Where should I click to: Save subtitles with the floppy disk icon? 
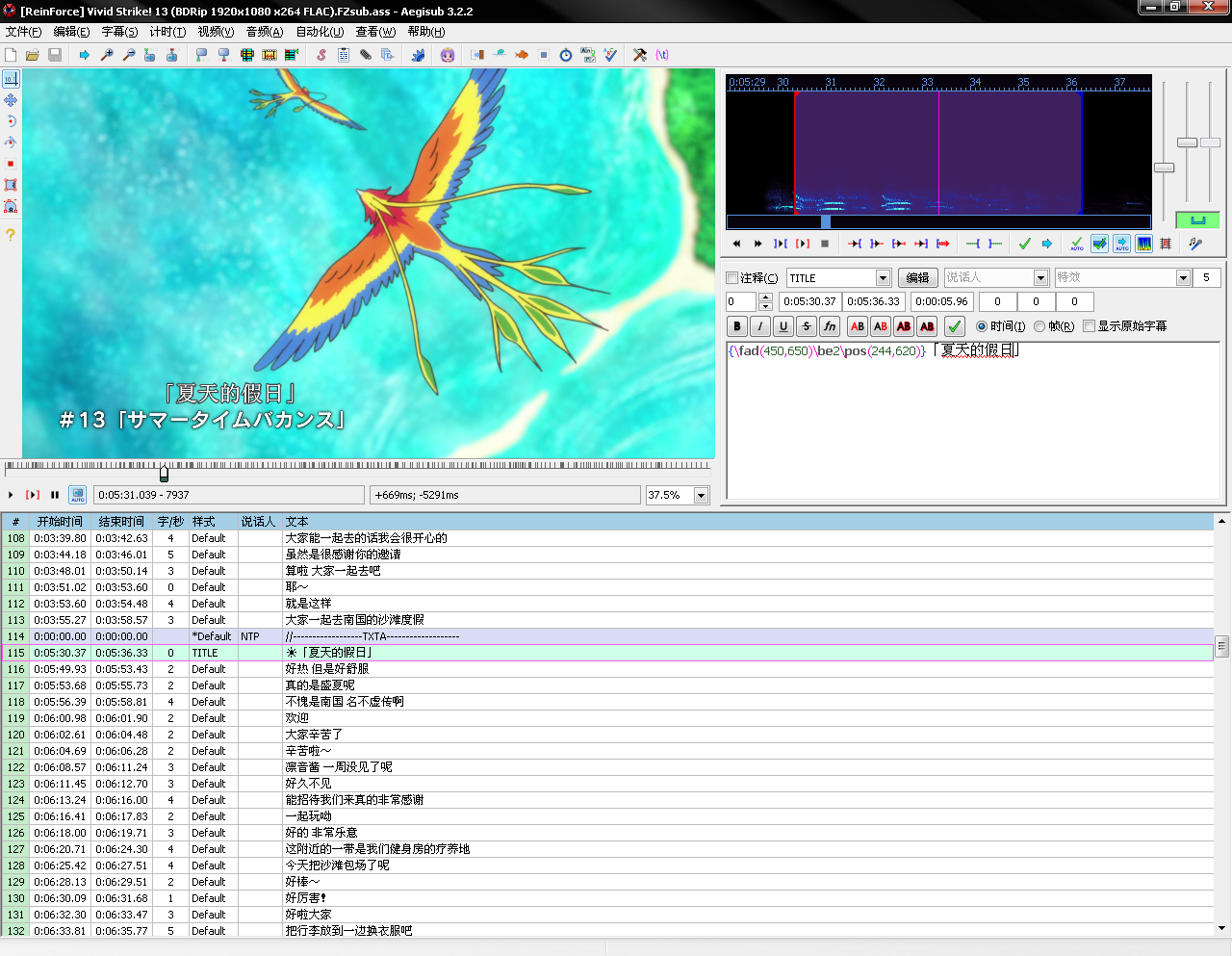(x=55, y=55)
